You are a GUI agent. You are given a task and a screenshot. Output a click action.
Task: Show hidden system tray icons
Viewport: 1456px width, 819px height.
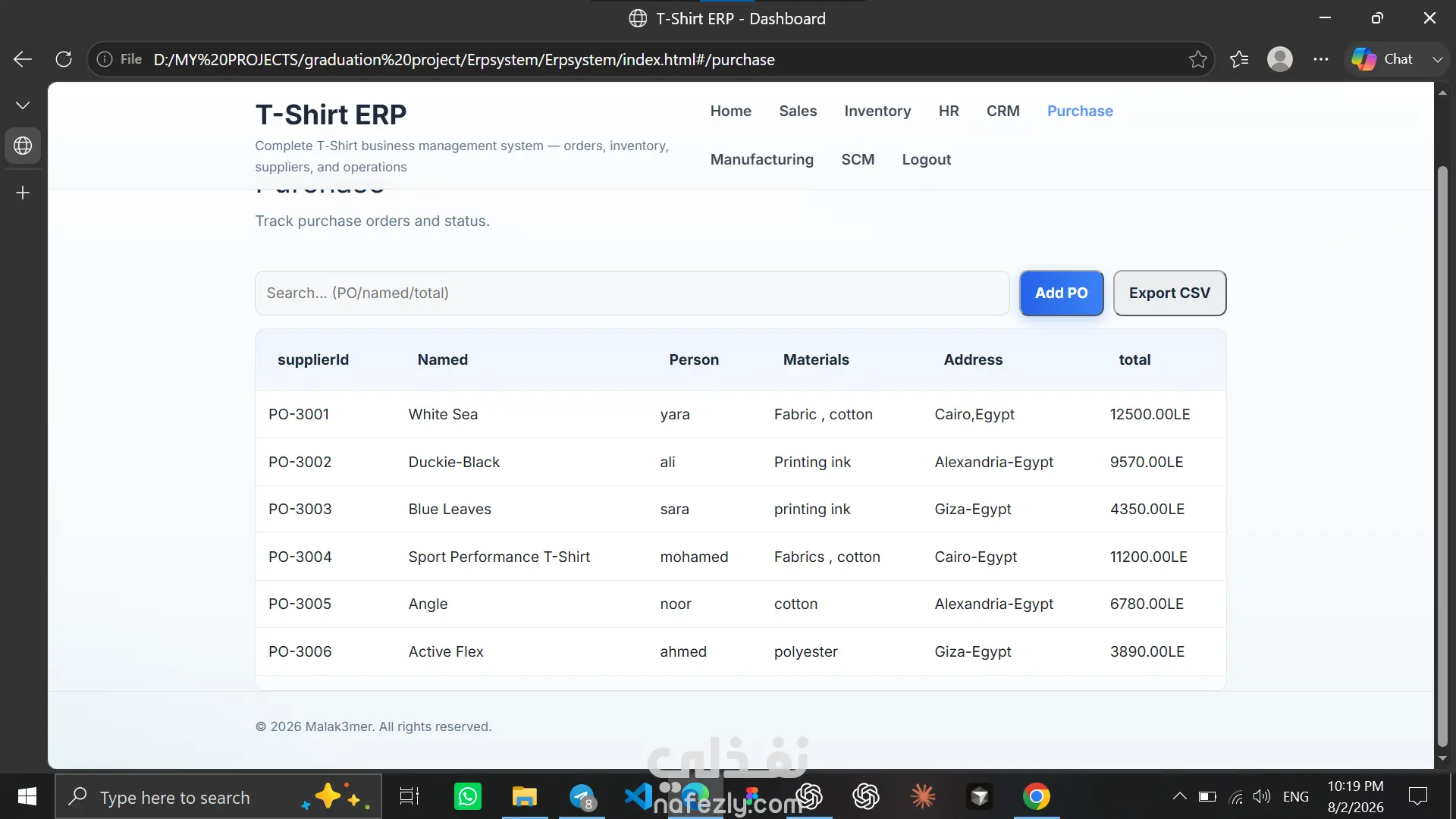tap(1179, 796)
